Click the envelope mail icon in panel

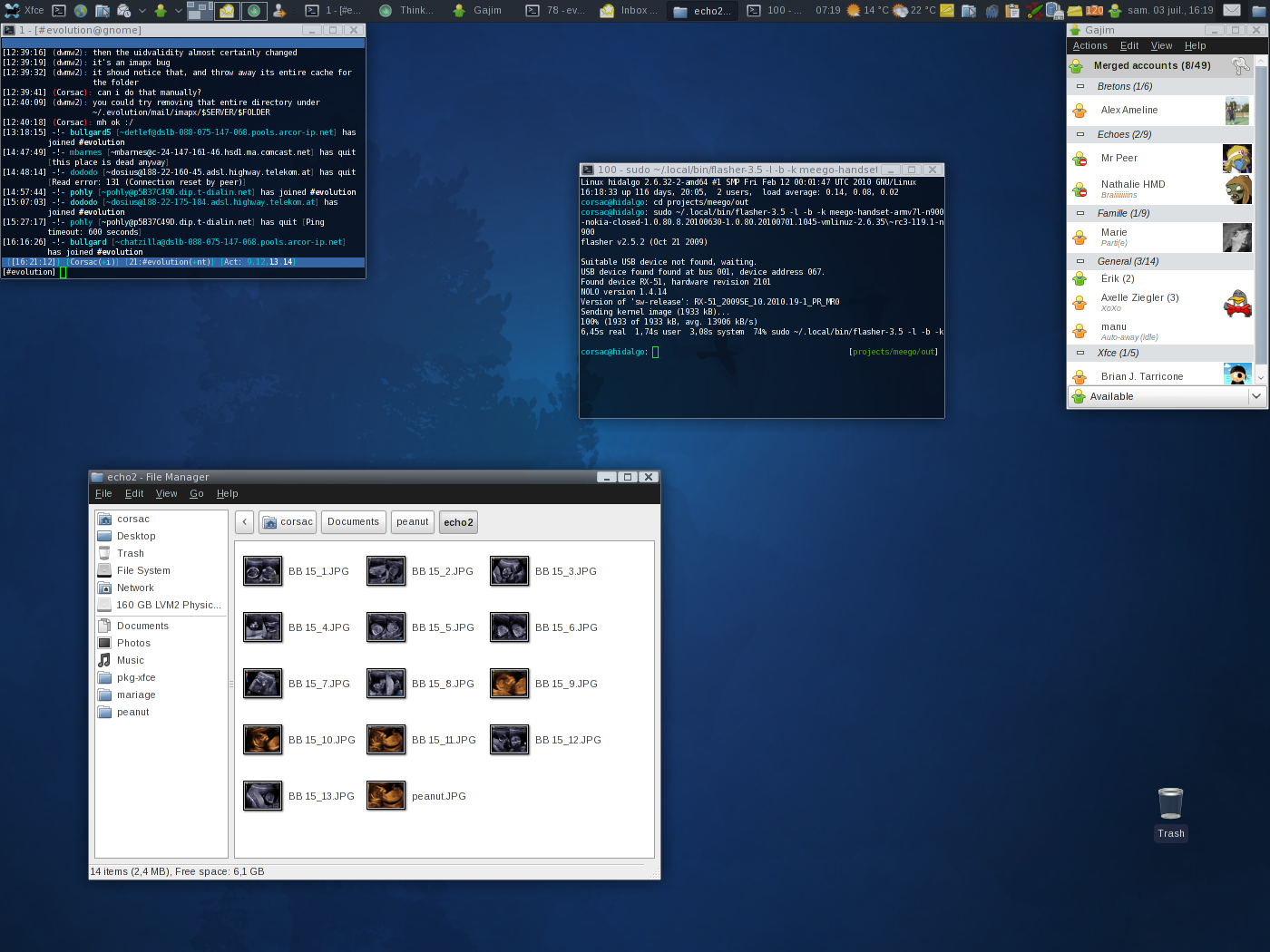point(1232,11)
